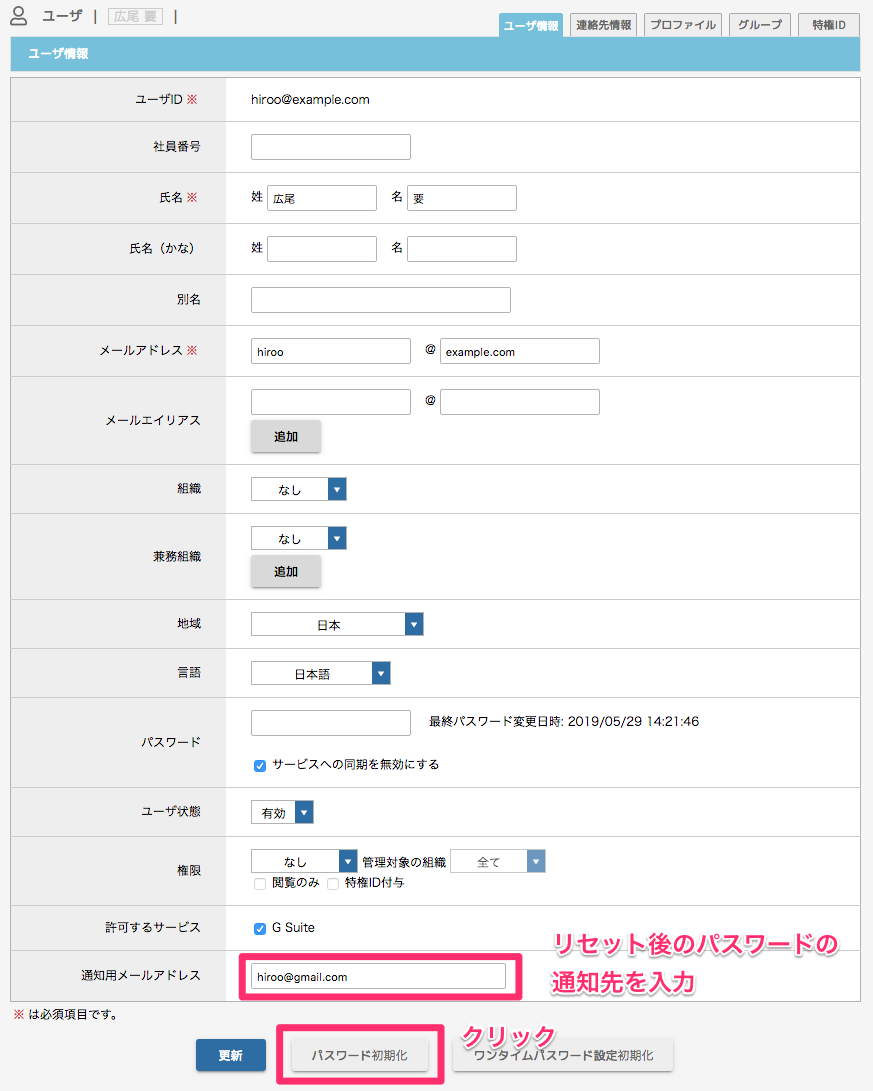Open the 兼務組織 dropdown
The width and height of the screenshot is (873, 1091).
tap(298, 539)
